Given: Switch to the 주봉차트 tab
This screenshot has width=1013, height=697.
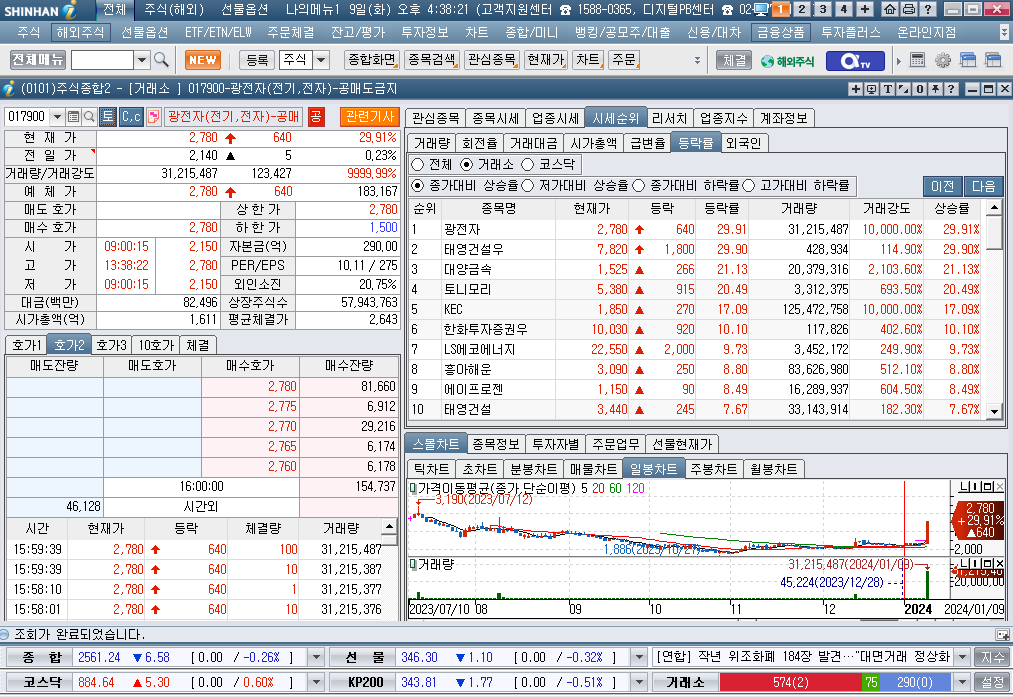Looking at the screenshot, I should pyautogui.click(x=713, y=469).
